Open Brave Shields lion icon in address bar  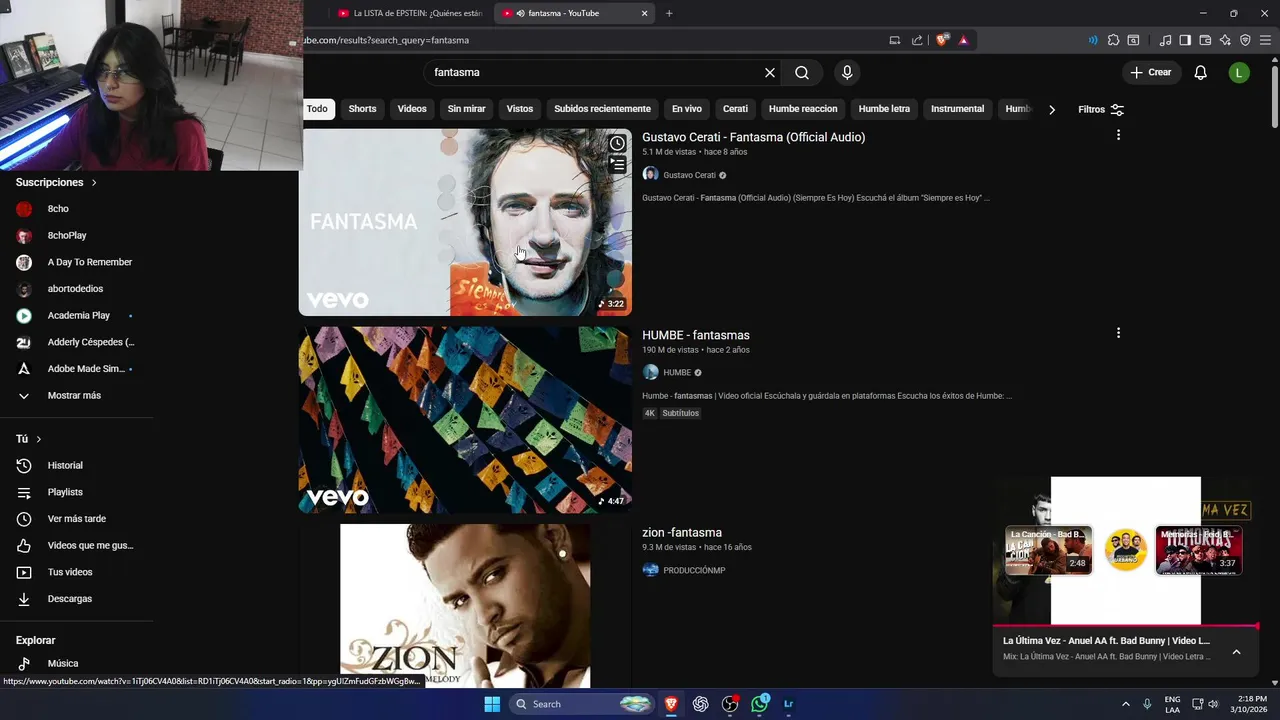pyautogui.click(x=941, y=40)
